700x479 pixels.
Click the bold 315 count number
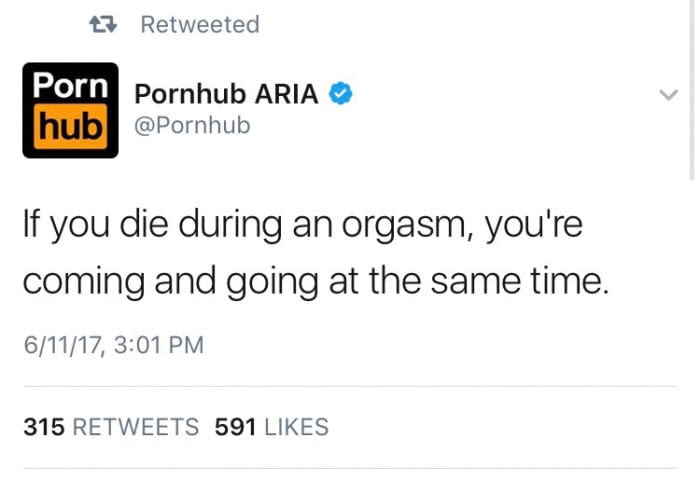44,427
